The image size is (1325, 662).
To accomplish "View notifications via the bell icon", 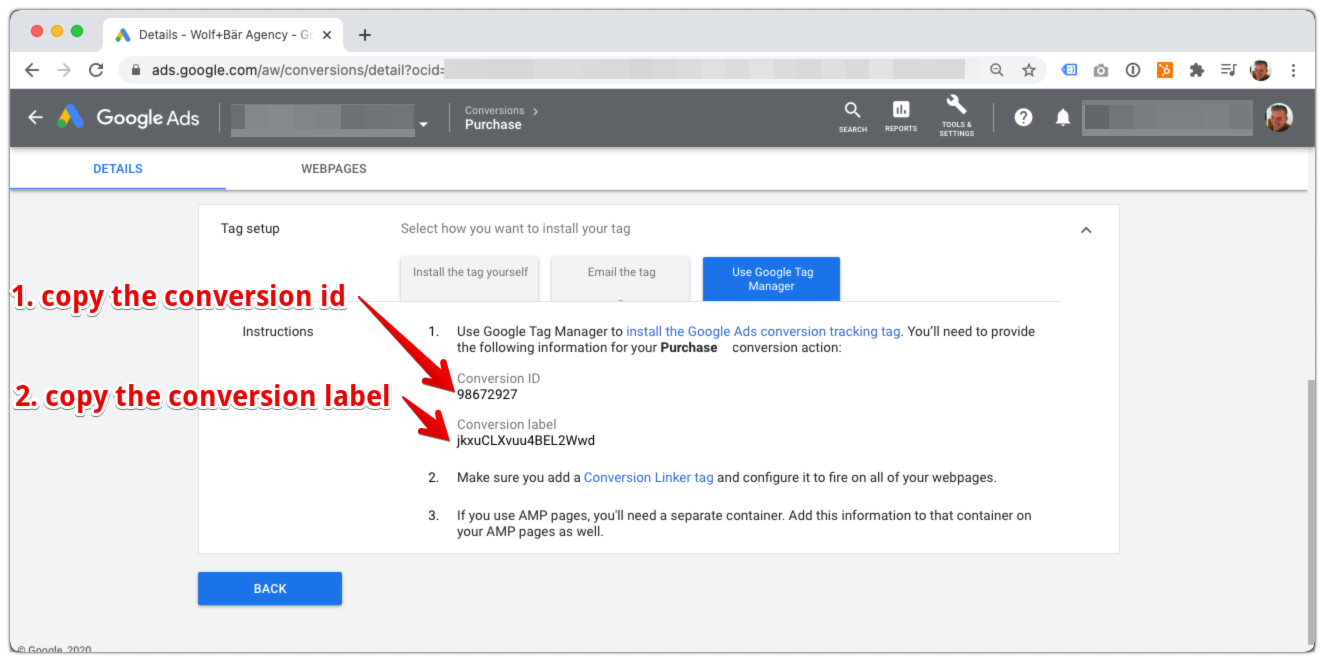I will point(1062,117).
